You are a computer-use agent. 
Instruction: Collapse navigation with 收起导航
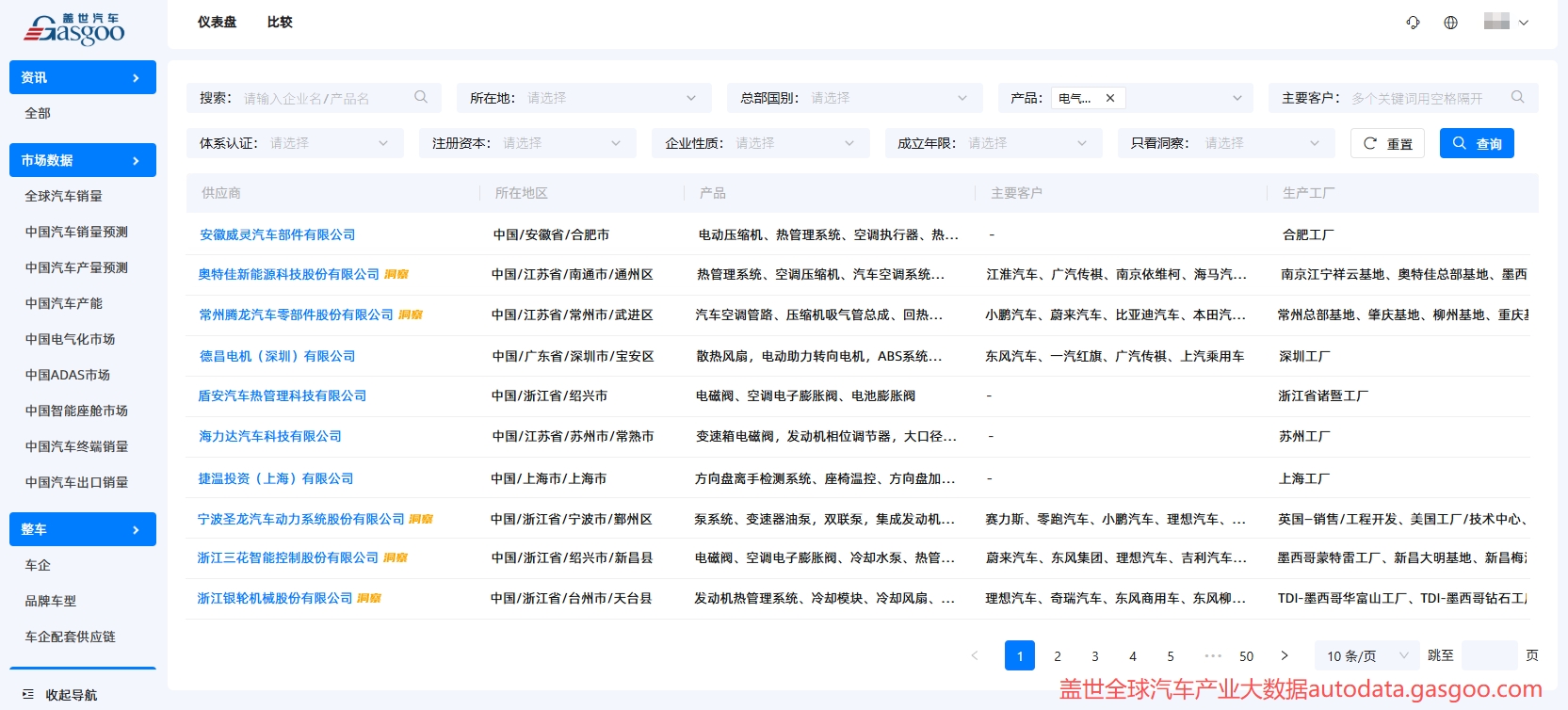point(60,695)
